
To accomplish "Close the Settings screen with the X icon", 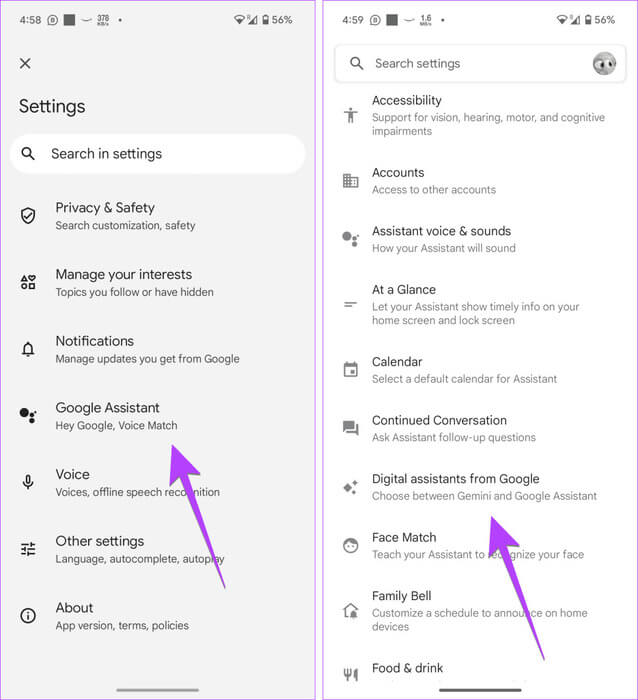I will pyautogui.click(x=25, y=63).
